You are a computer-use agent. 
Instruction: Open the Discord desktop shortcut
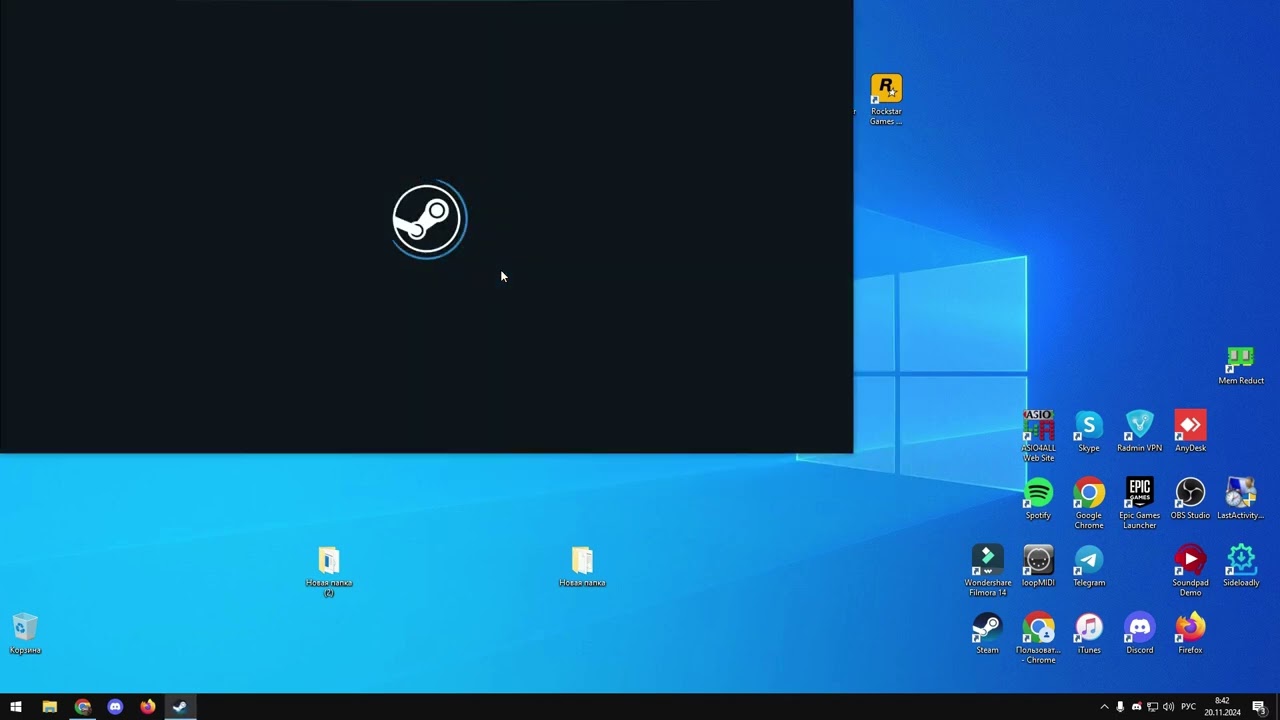1139,632
